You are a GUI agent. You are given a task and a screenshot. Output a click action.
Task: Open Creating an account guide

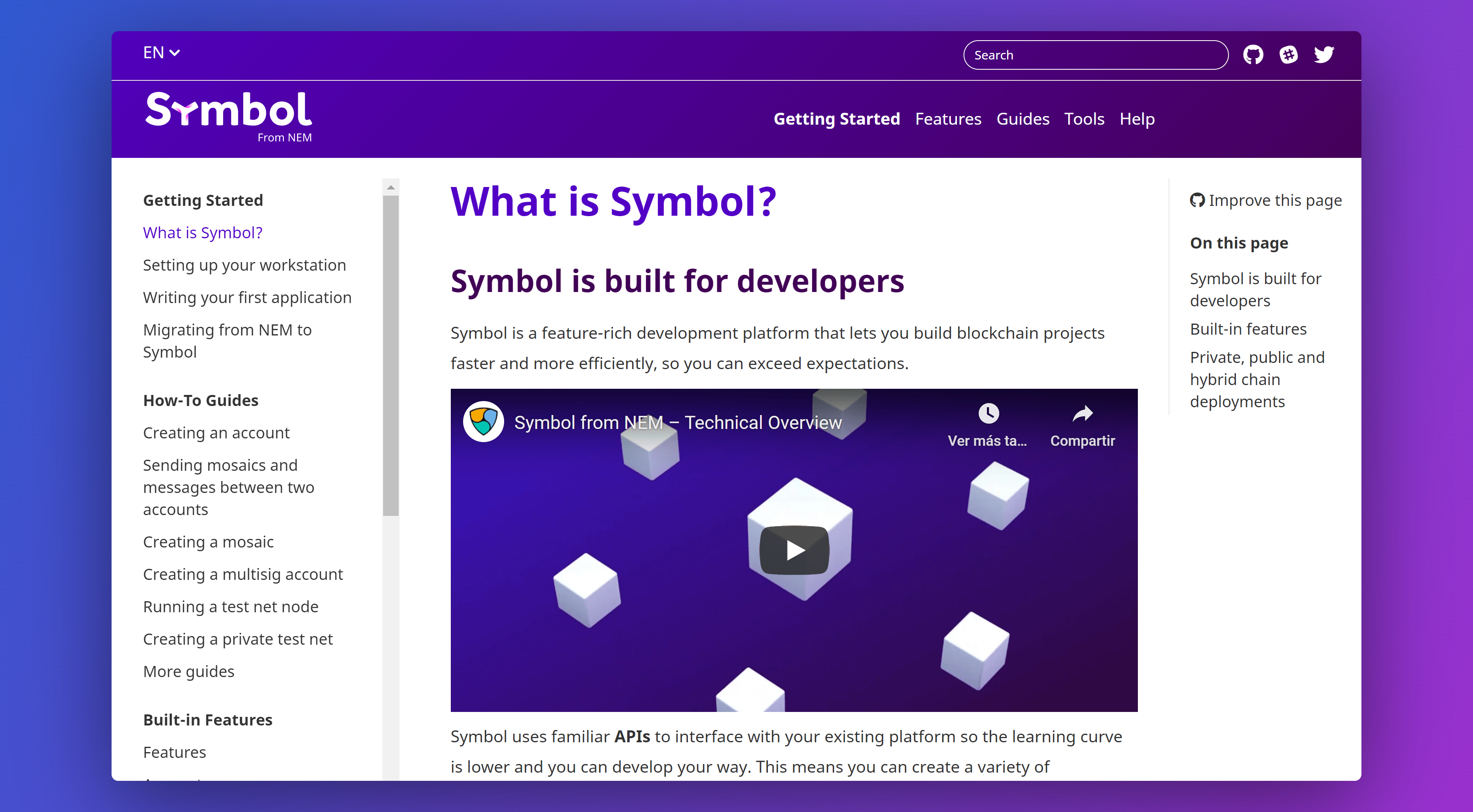(216, 433)
